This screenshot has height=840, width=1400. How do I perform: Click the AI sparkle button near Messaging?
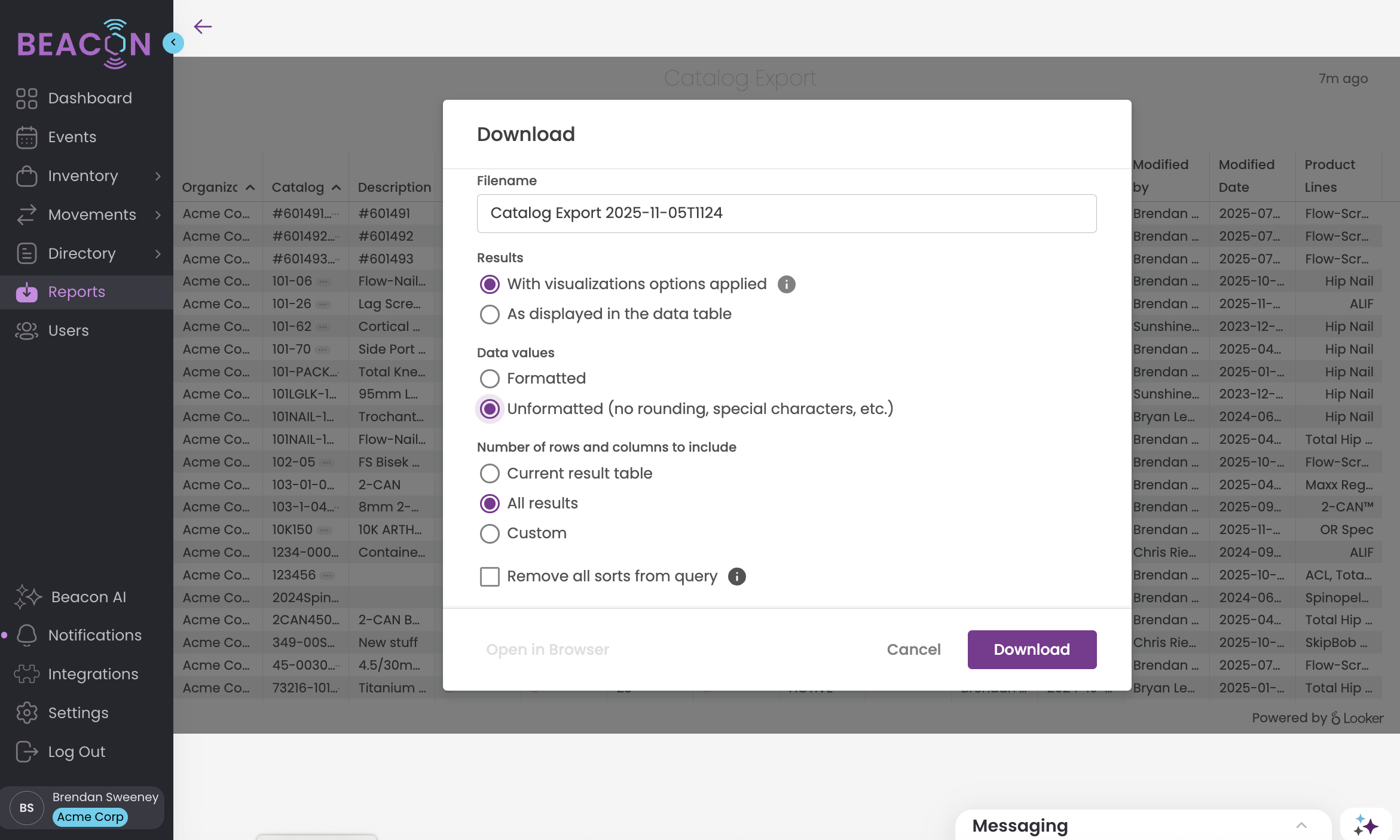click(x=1366, y=826)
